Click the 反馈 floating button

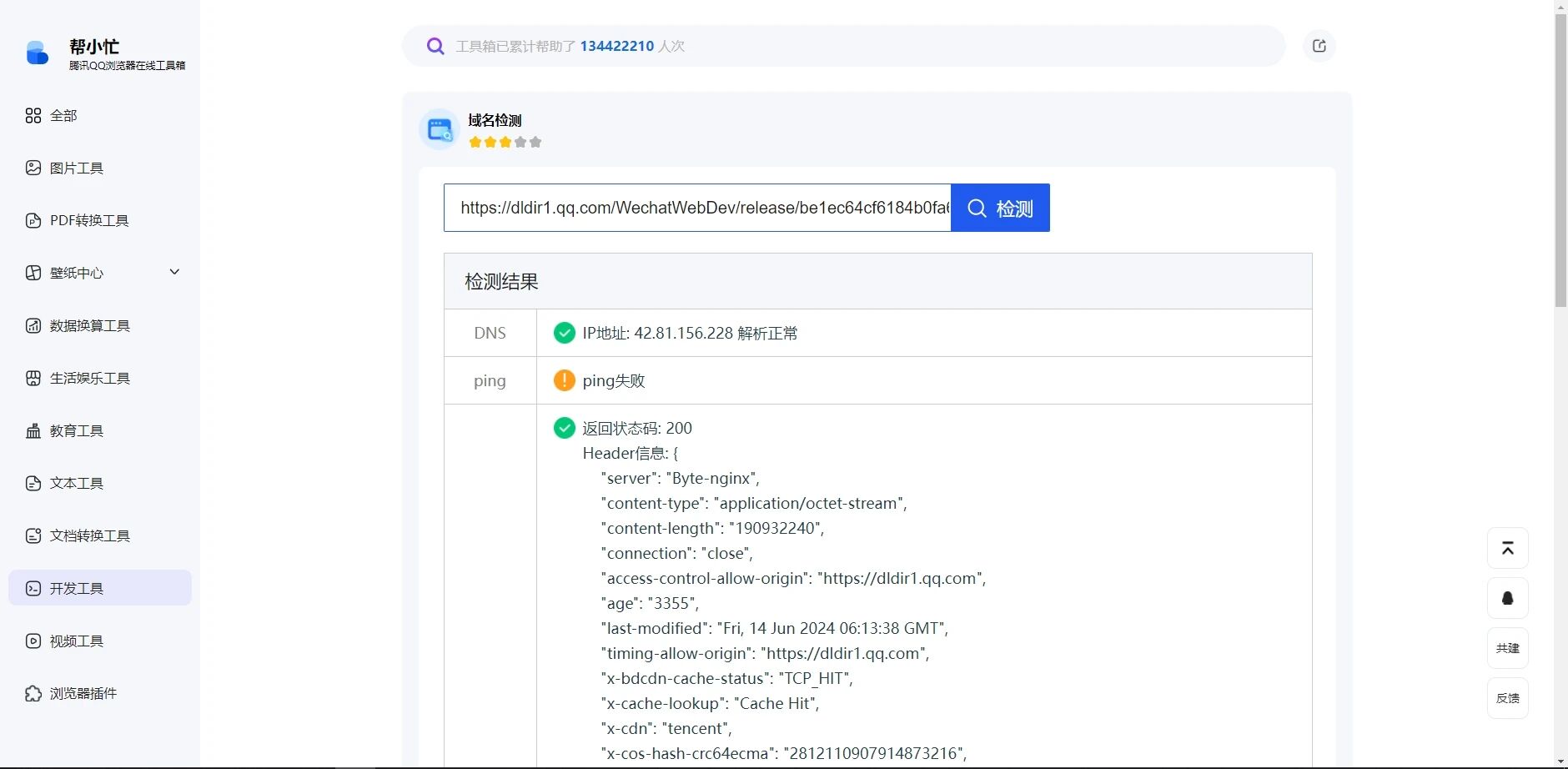pos(1508,698)
